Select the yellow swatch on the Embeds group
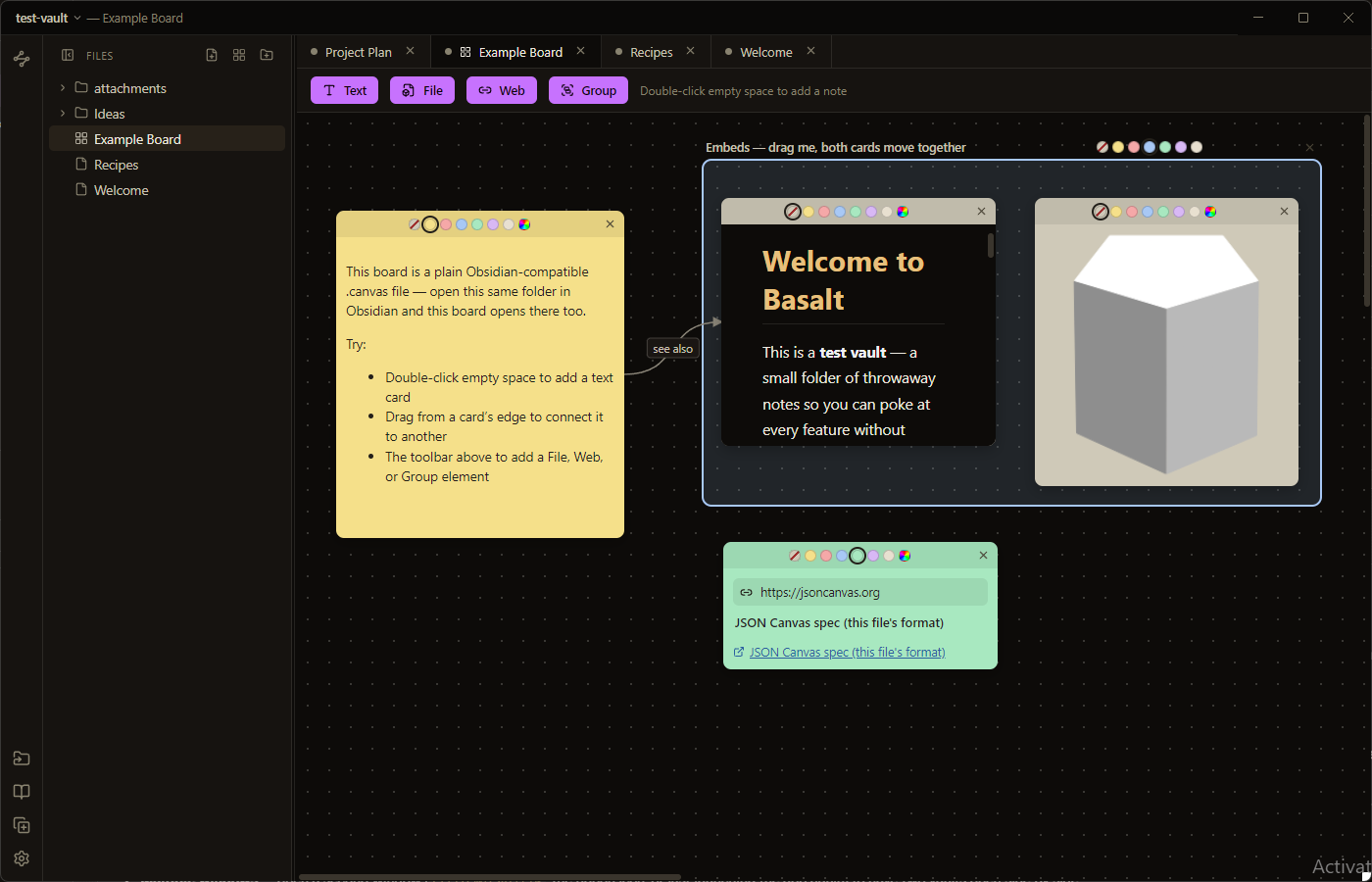This screenshot has width=1372, height=882. point(1118,147)
